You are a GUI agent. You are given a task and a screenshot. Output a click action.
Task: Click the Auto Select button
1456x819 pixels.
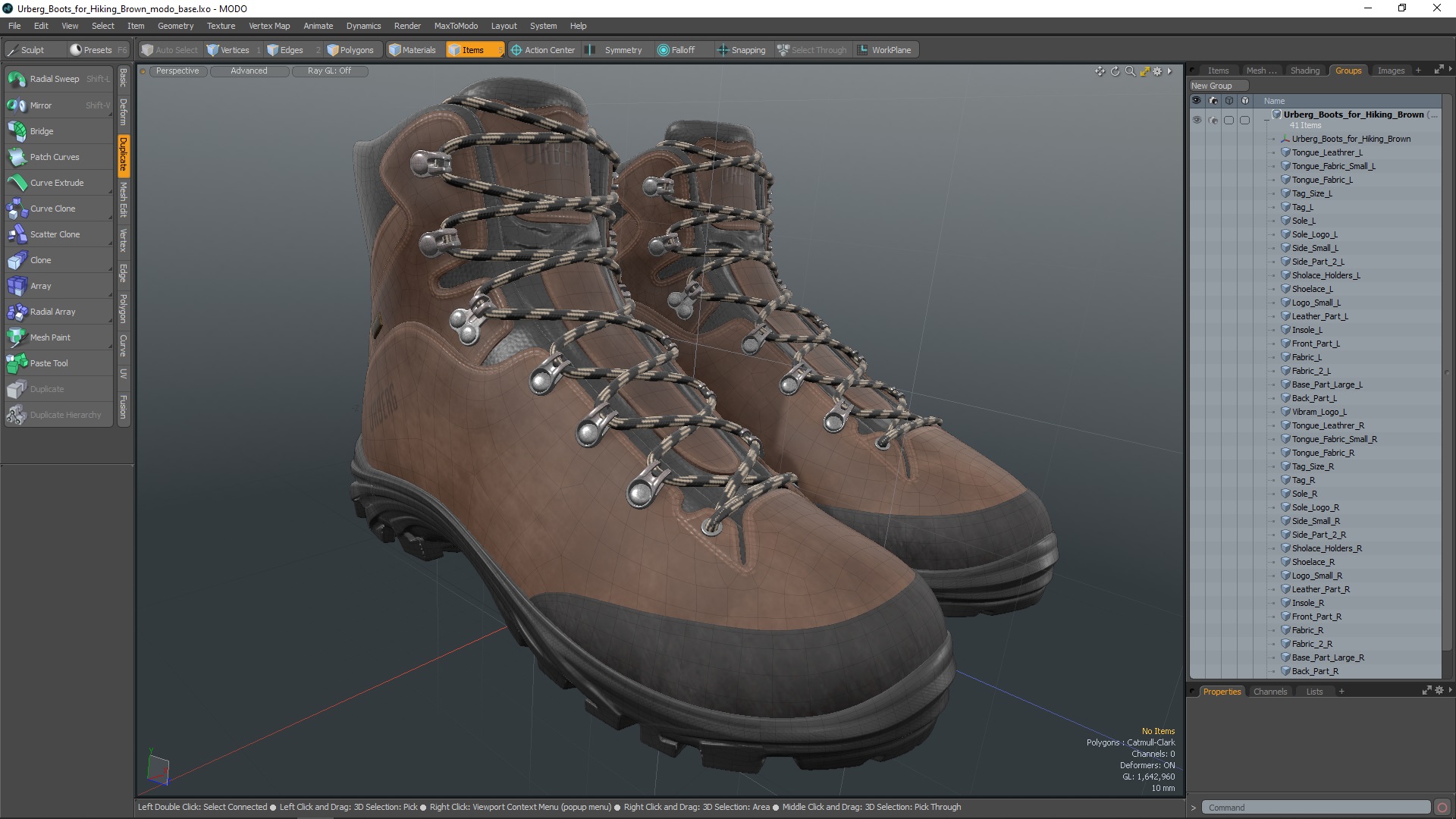(170, 50)
